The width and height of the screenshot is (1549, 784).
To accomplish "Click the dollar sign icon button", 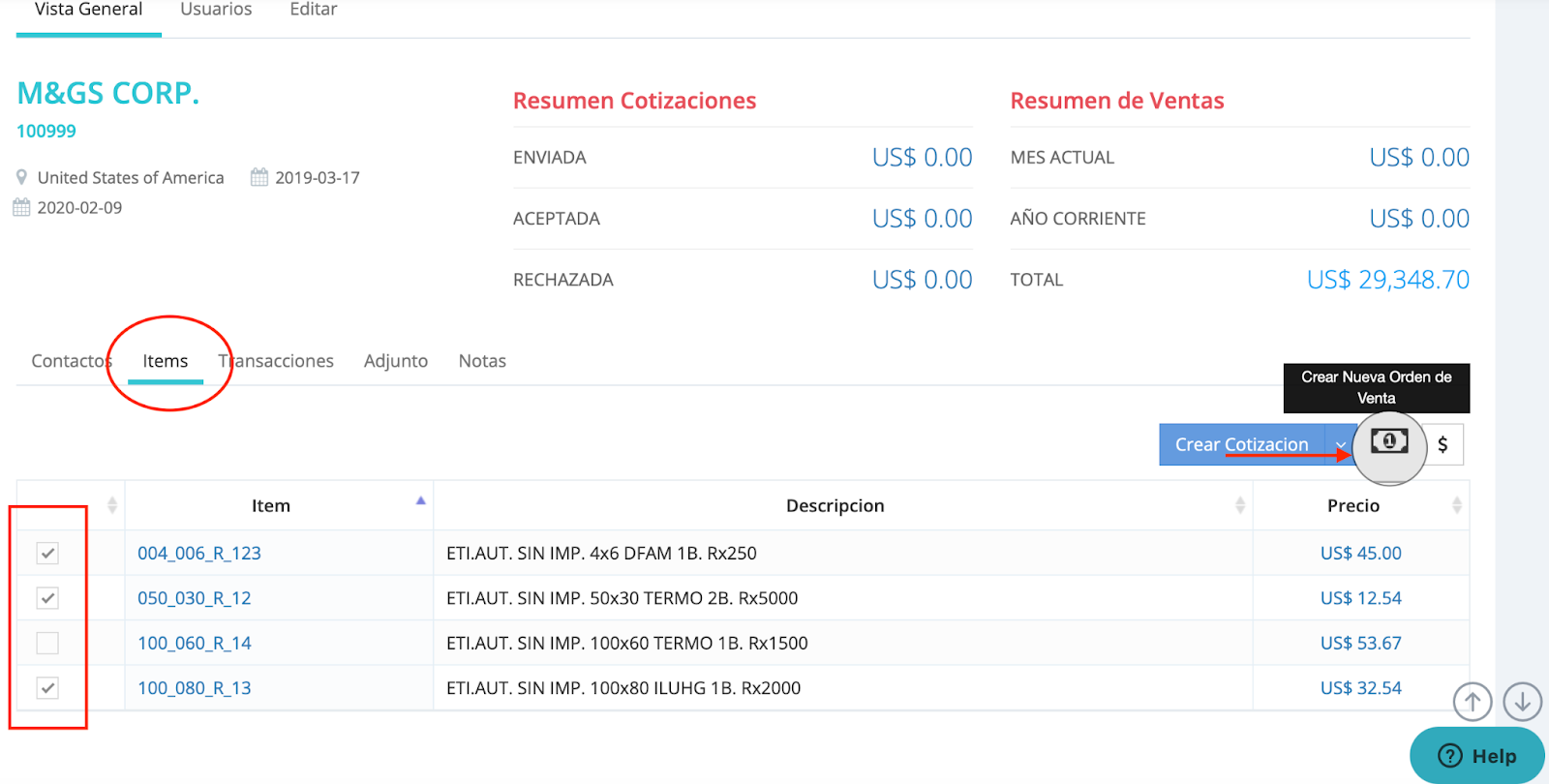I will [1443, 444].
